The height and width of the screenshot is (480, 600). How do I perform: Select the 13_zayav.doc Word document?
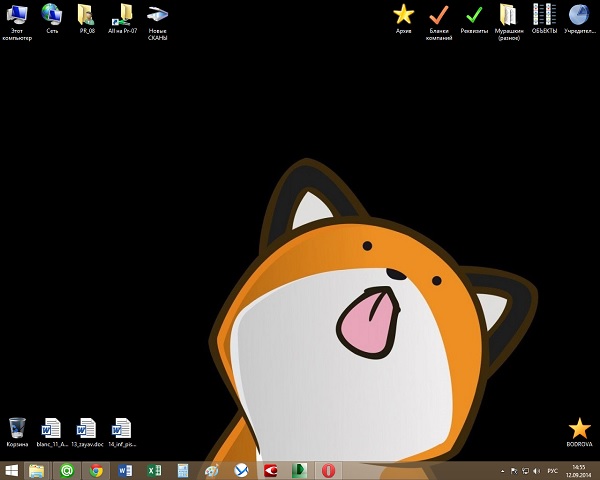point(87,428)
